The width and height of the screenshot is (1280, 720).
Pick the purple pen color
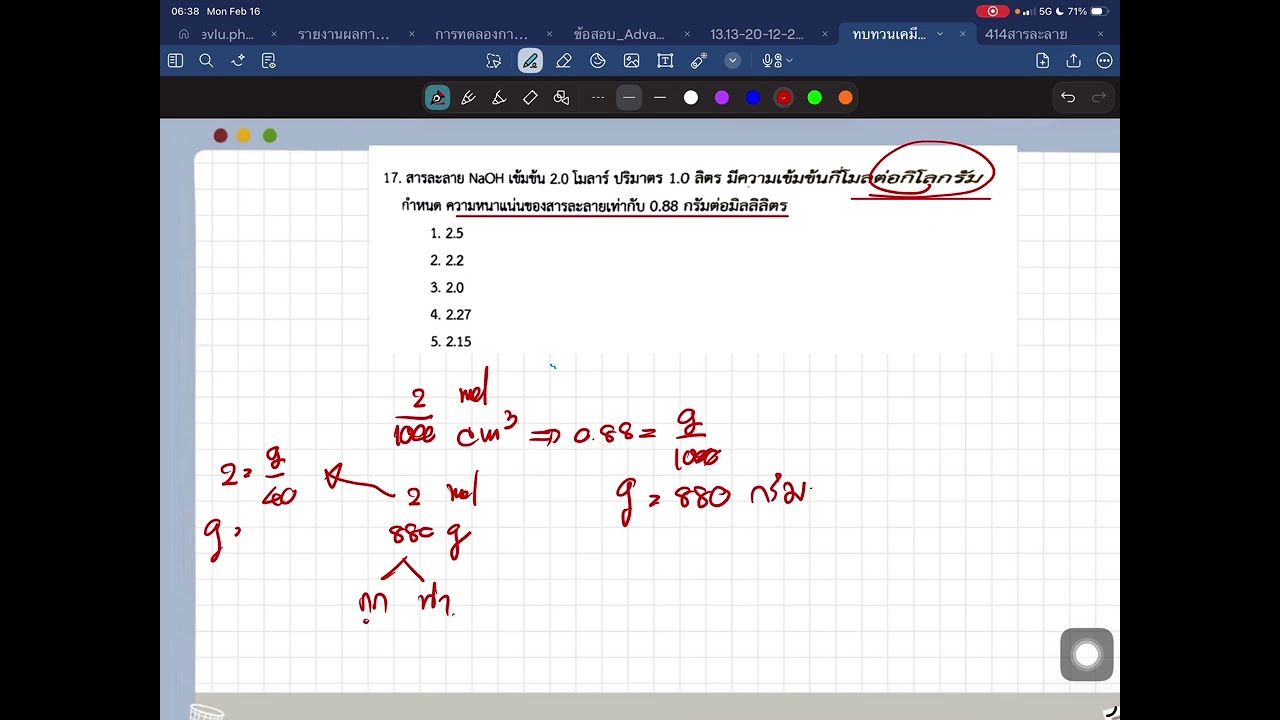click(722, 97)
